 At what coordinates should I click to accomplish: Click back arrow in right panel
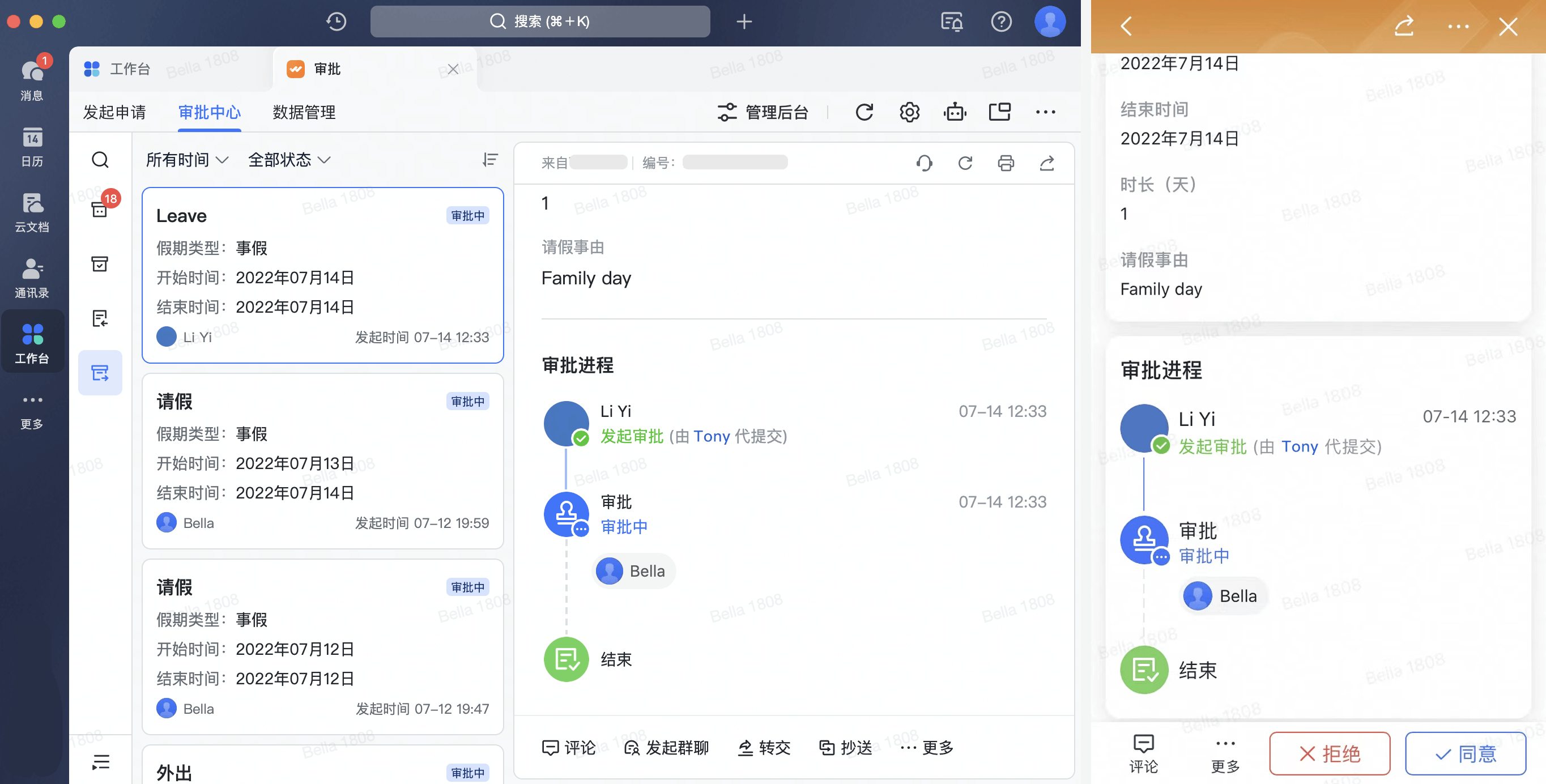[1126, 27]
